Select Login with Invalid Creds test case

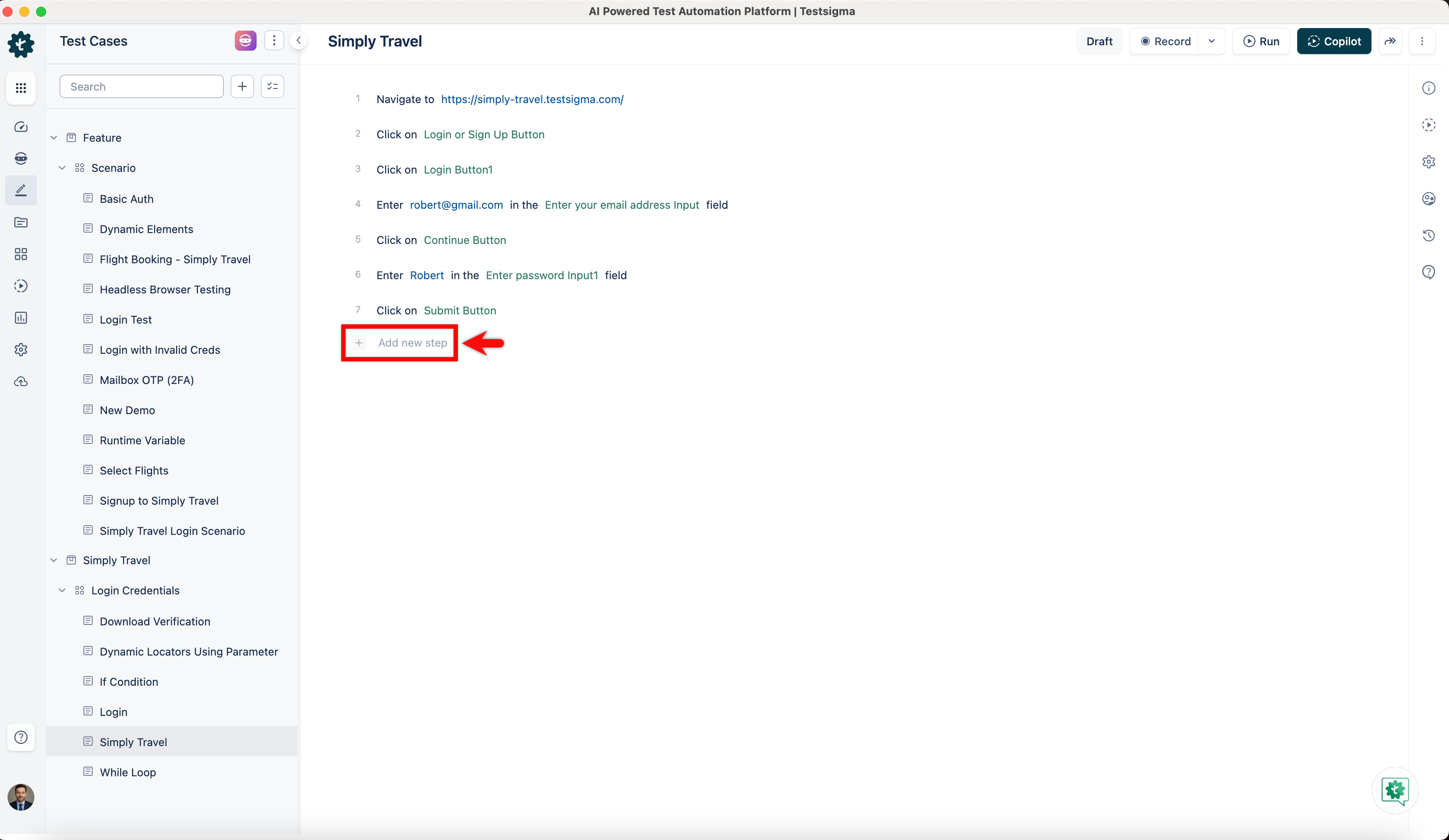coord(160,350)
